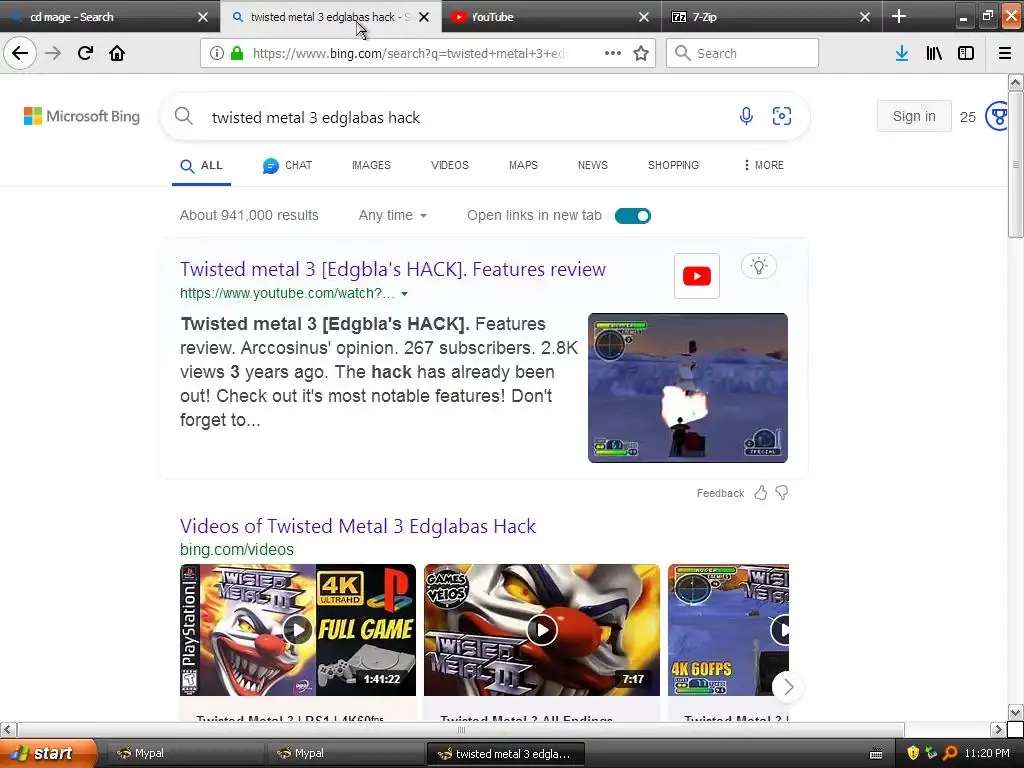Close the YouTube tab

(644, 17)
